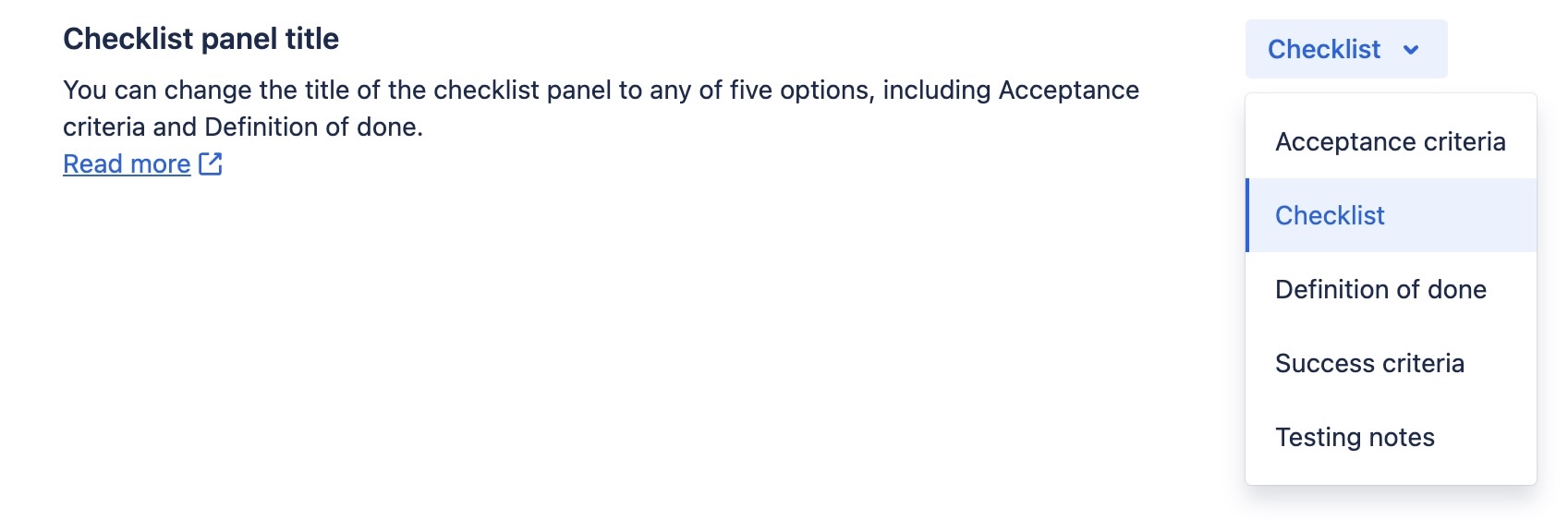Click the description paragraph about five options
This screenshot has height=520, width=1568.
(601, 108)
